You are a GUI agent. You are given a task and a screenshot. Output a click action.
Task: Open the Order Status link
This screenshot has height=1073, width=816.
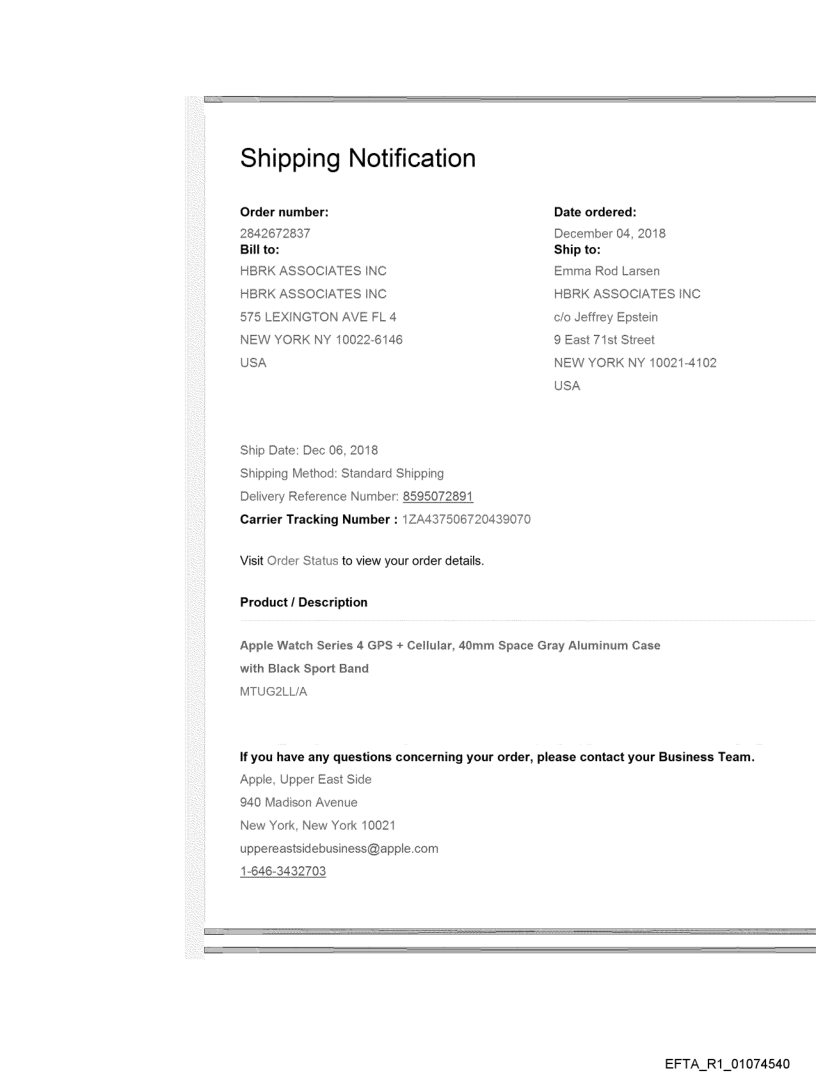(x=302, y=561)
